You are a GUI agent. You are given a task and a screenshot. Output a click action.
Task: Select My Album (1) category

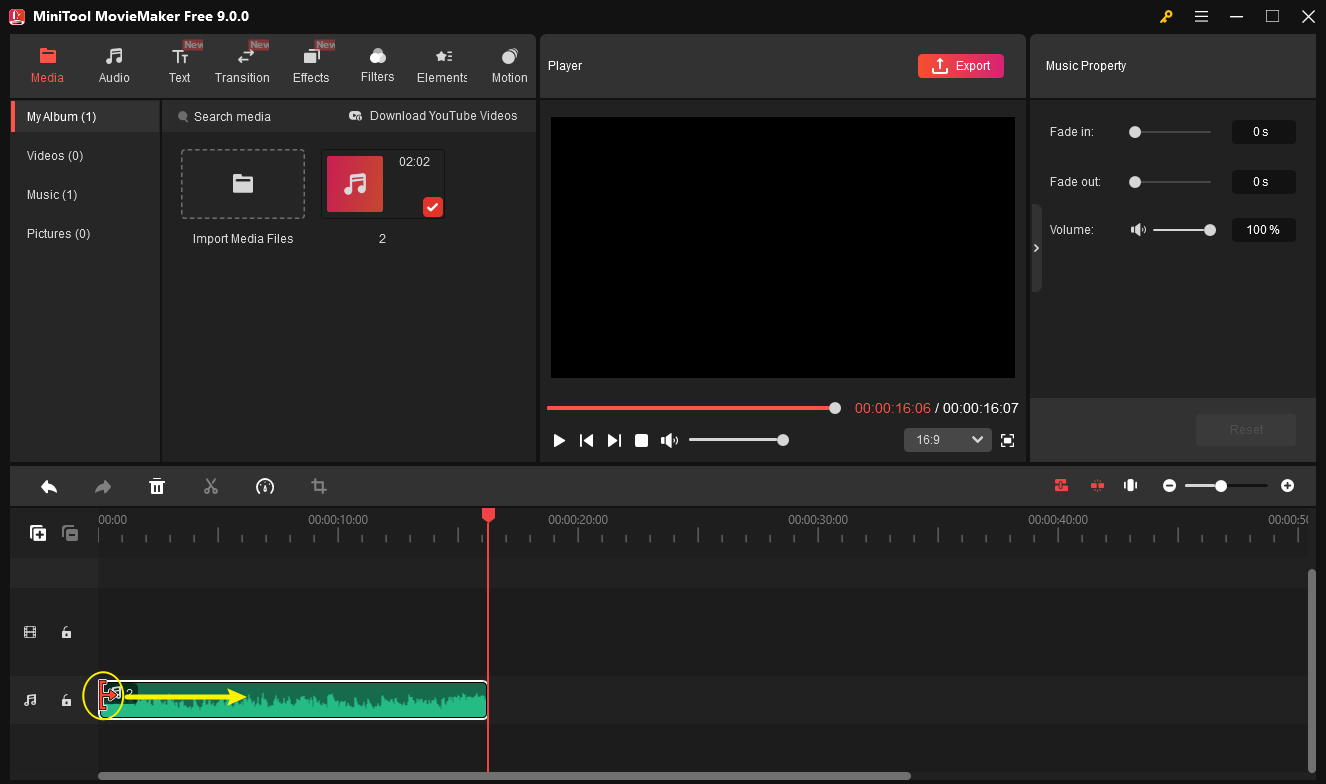[x=85, y=117]
